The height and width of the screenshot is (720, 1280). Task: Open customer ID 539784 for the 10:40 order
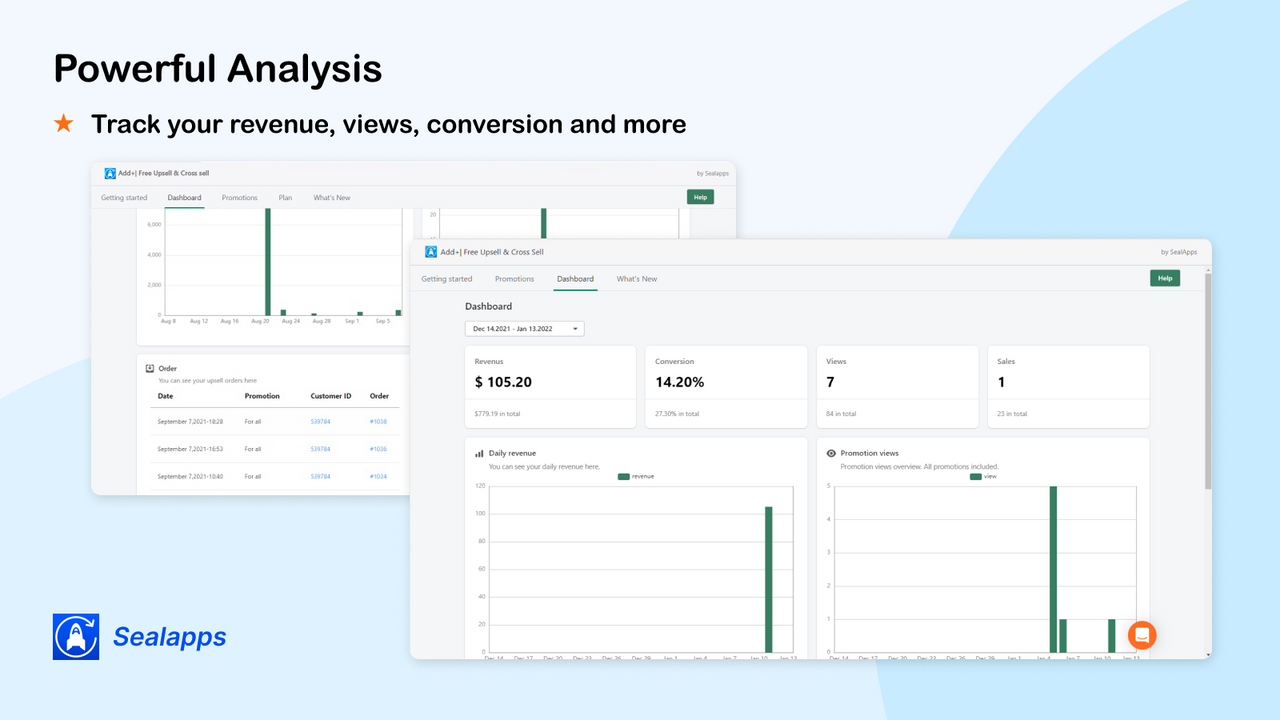320,476
